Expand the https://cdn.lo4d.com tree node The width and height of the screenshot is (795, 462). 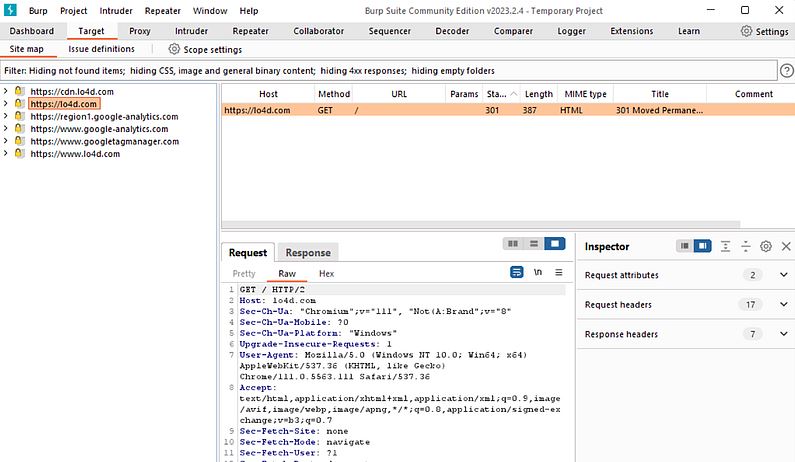tap(6, 91)
